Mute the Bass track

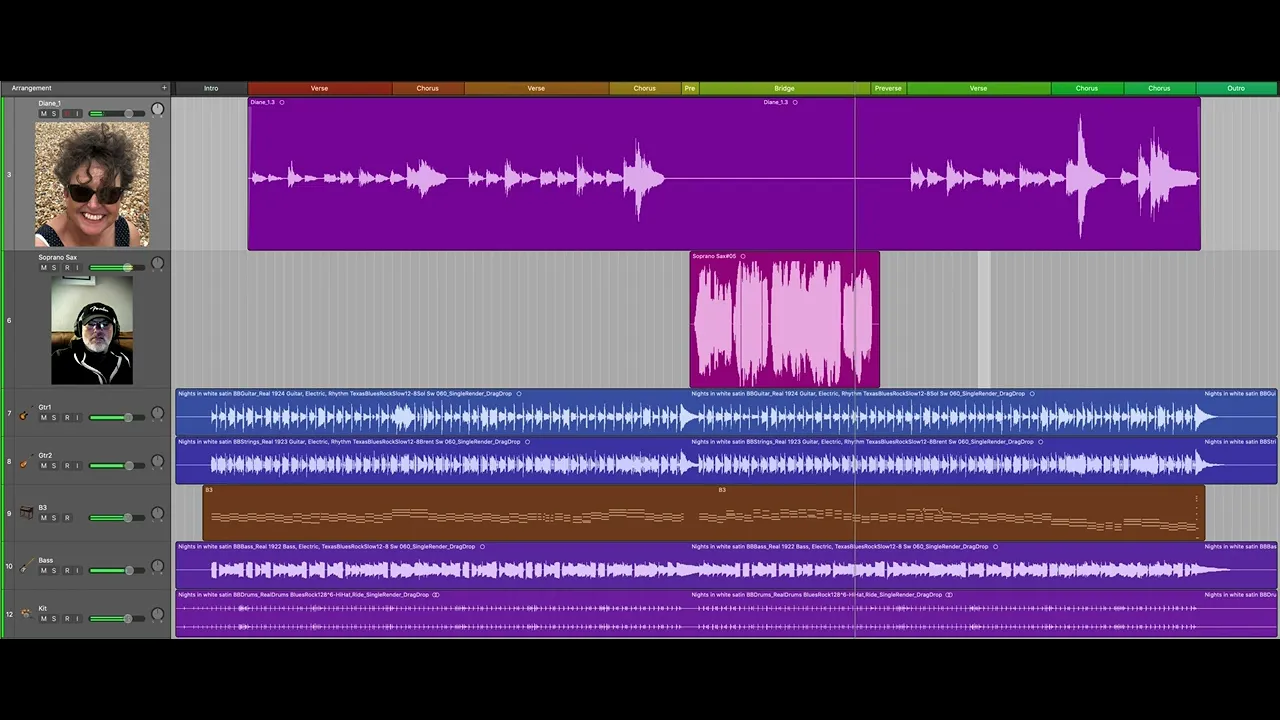(x=43, y=571)
